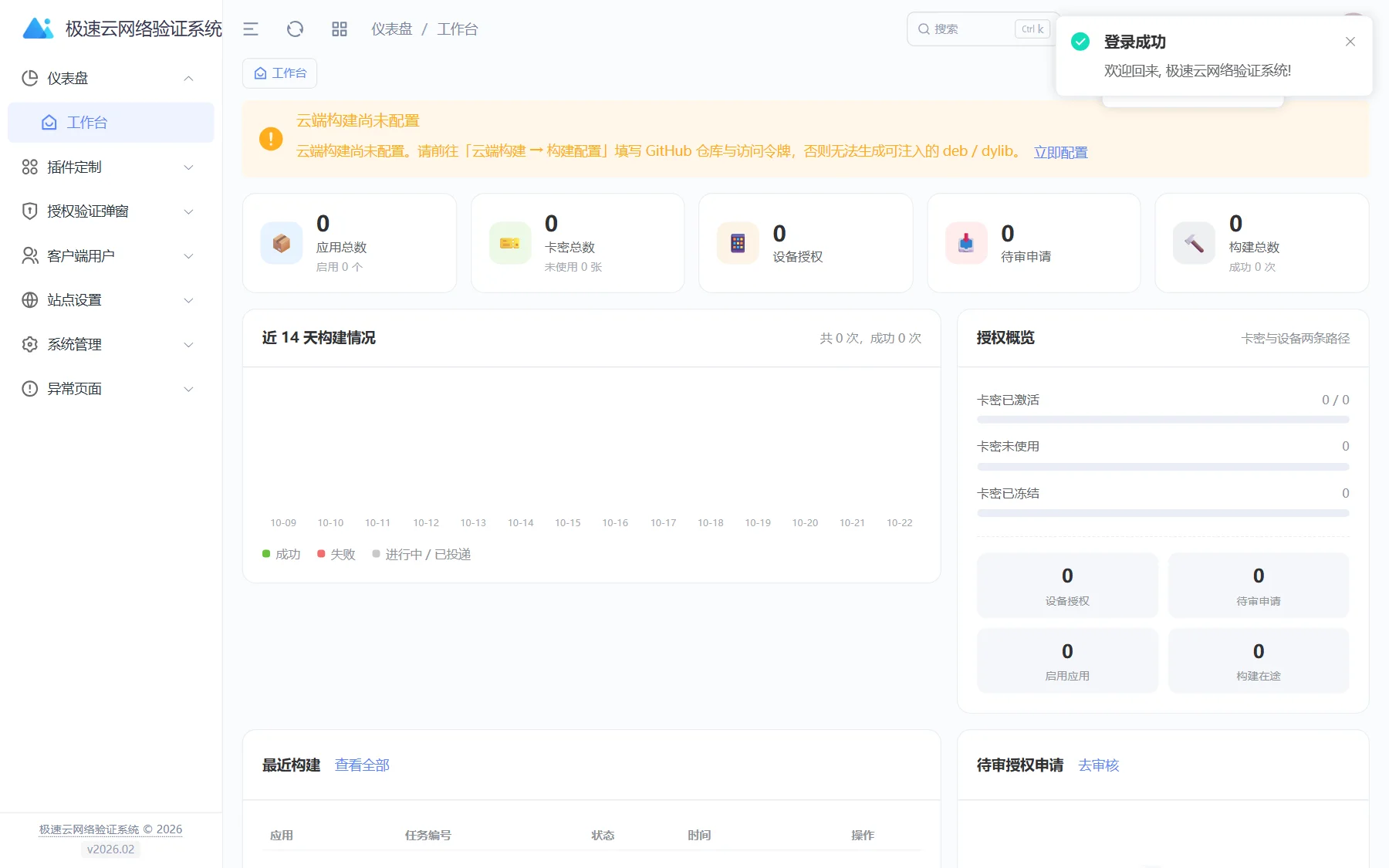Click the orange warning alert icon
The width and height of the screenshot is (1389, 868).
coord(271,139)
